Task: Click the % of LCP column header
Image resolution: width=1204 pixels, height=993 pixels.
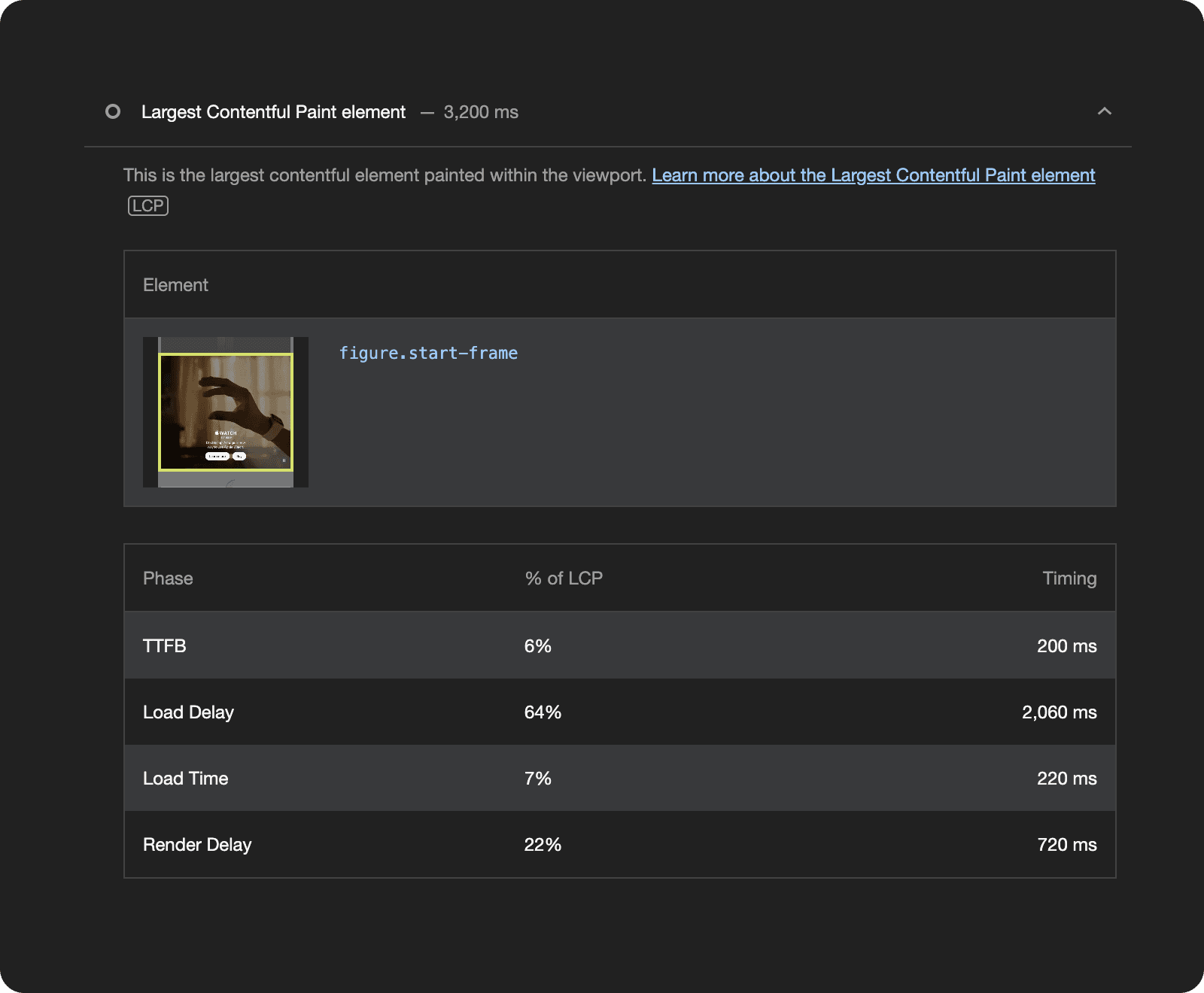Action: (x=564, y=578)
